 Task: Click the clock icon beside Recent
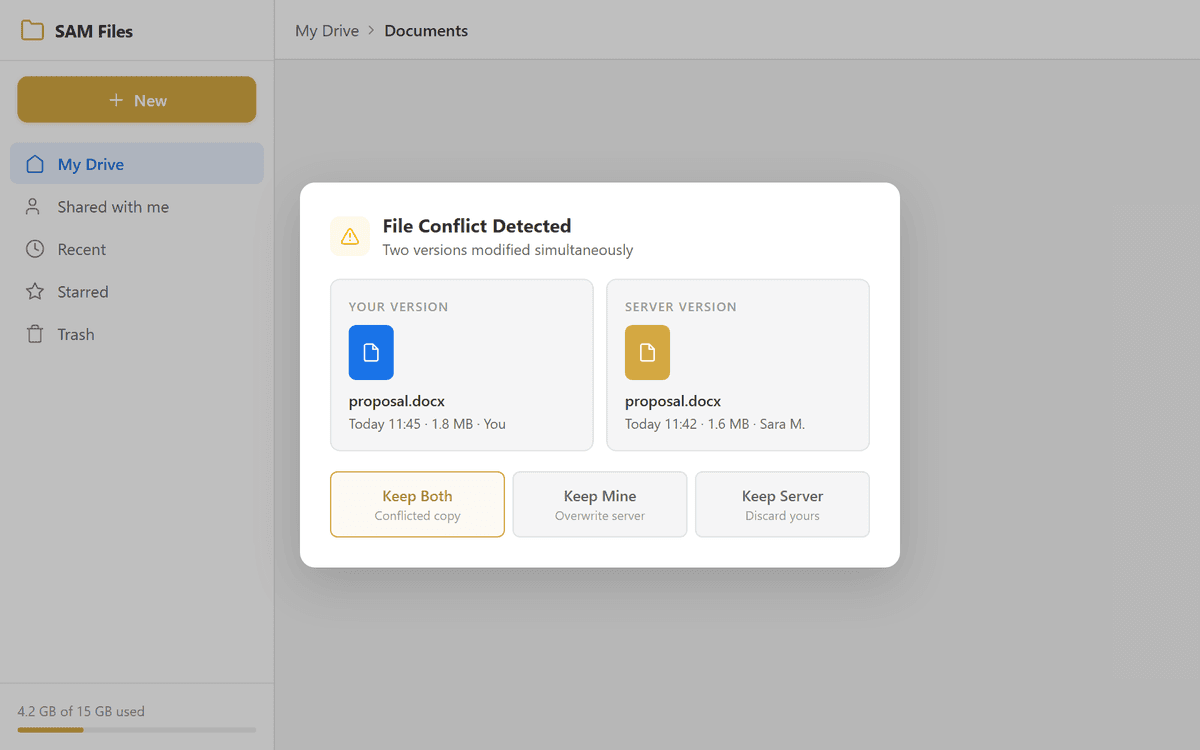tap(35, 249)
